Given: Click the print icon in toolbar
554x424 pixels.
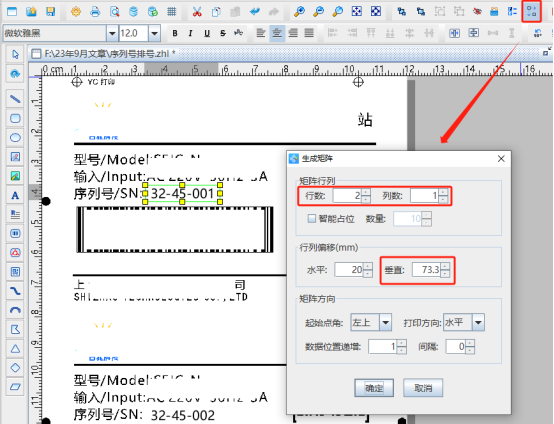Looking at the screenshot, I should tap(95, 12).
